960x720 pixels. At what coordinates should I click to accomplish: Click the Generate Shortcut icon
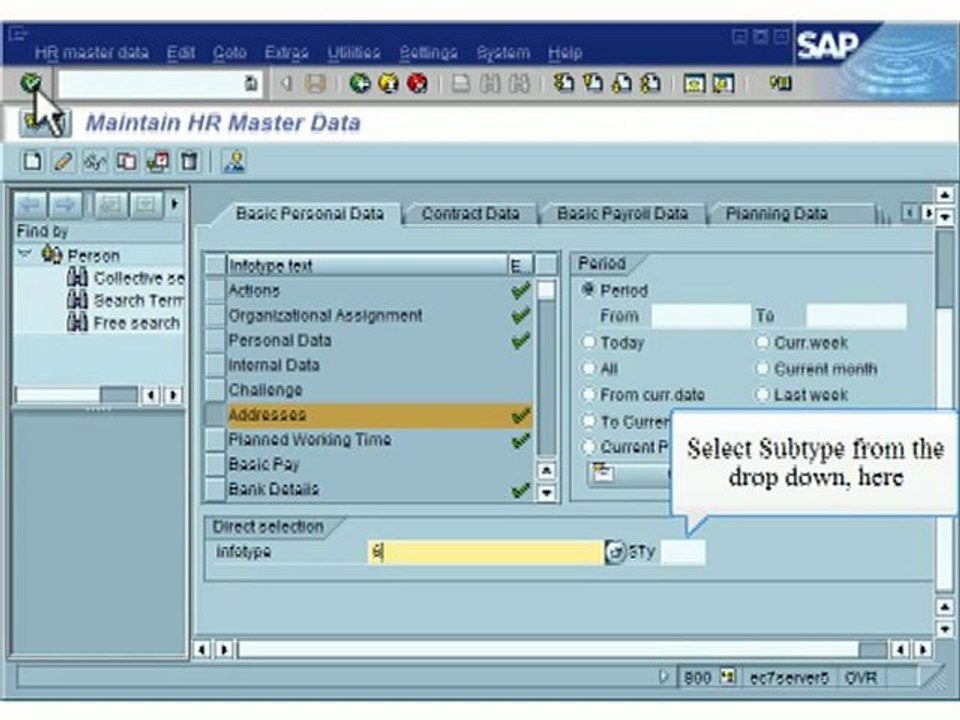(723, 83)
